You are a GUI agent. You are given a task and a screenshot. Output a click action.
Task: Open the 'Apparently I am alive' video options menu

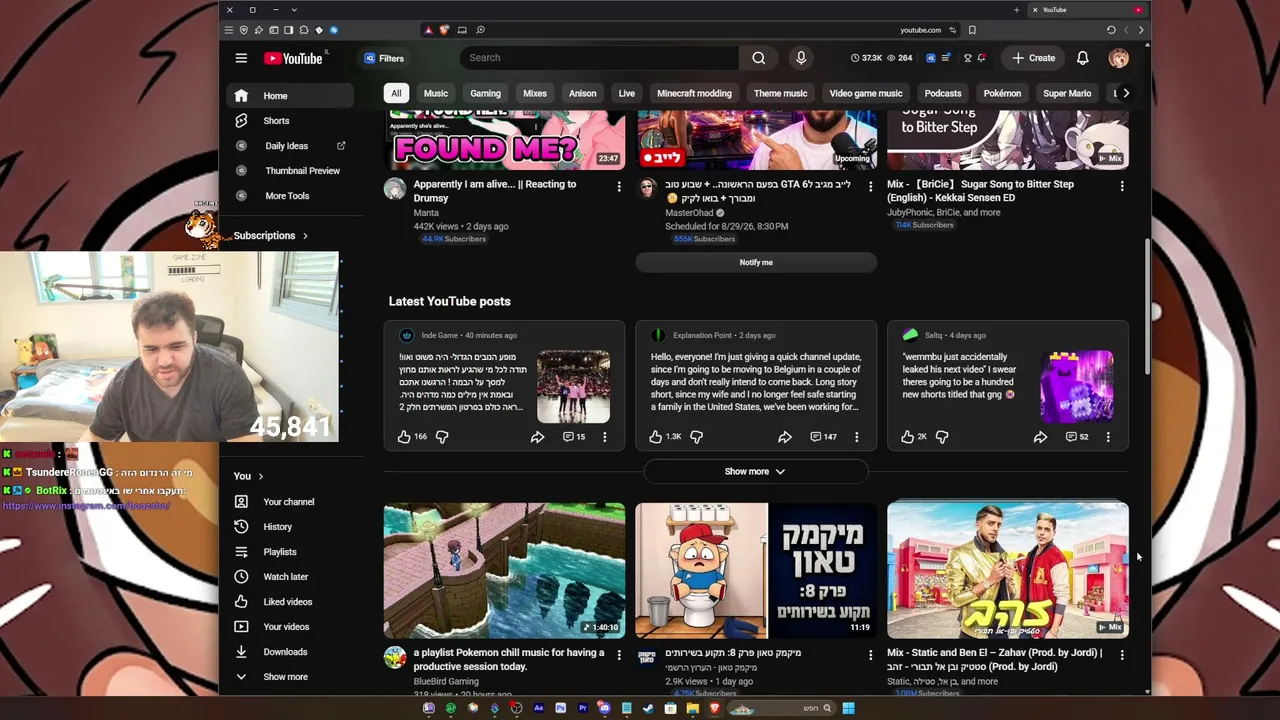tap(619, 186)
